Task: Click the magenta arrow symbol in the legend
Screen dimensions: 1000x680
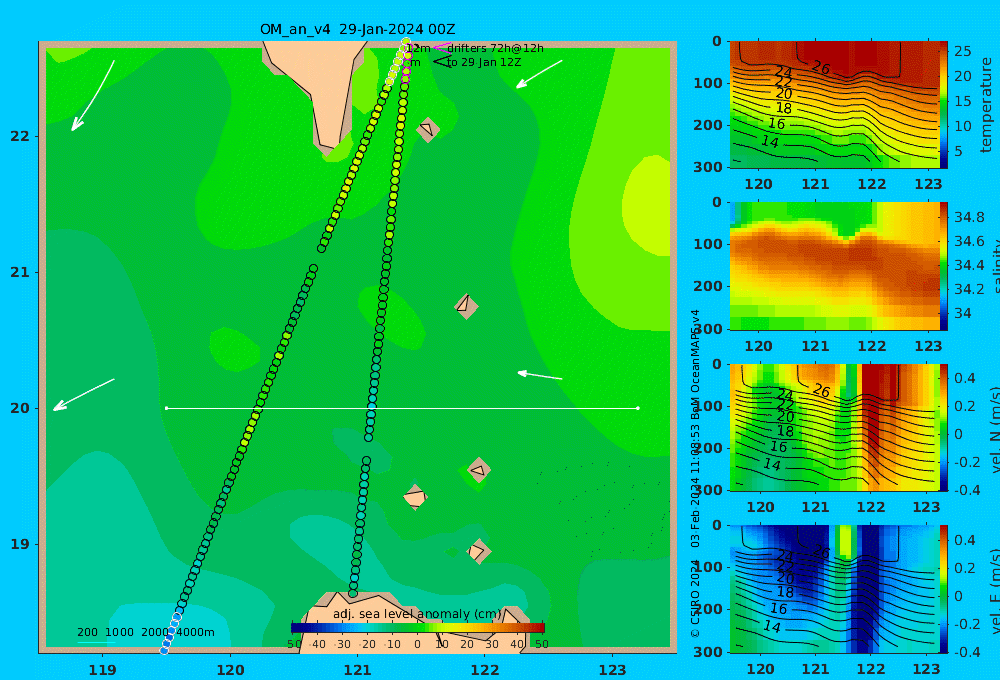Action: tap(441, 48)
